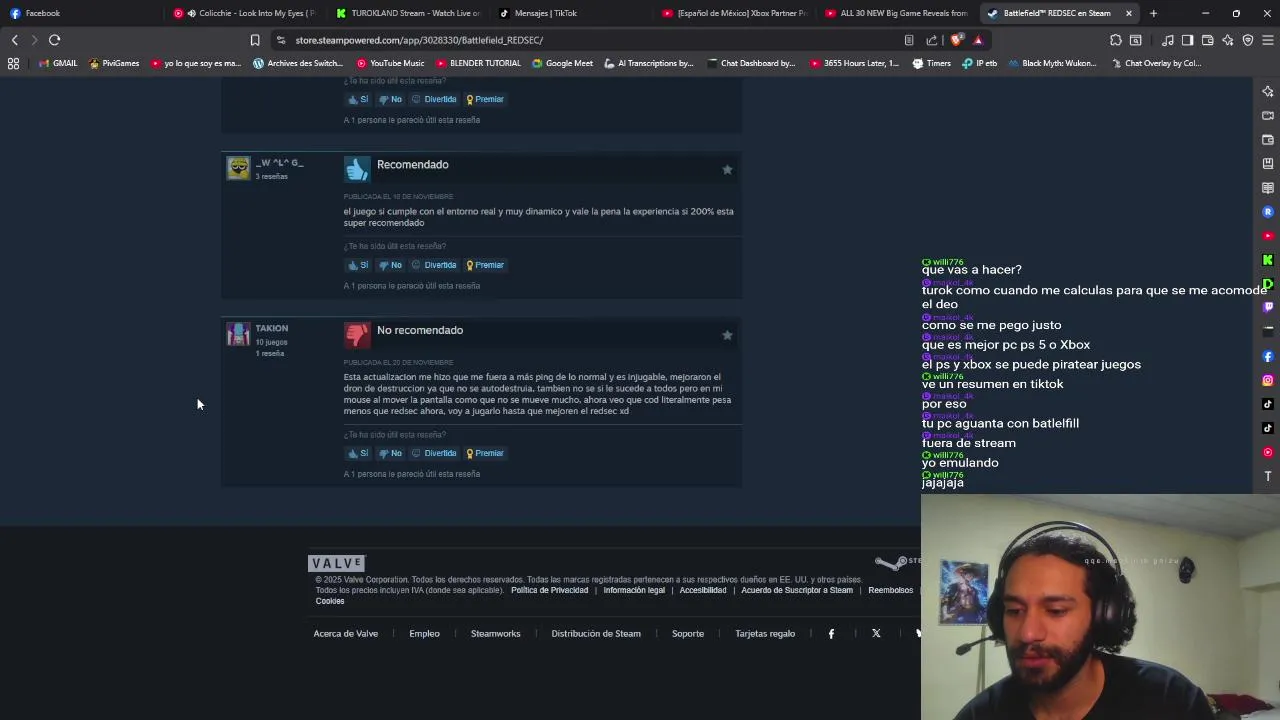Premiar the W^L^G review
The width and height of the screenshot is (1280, 720).
click(x=485, y=265)
